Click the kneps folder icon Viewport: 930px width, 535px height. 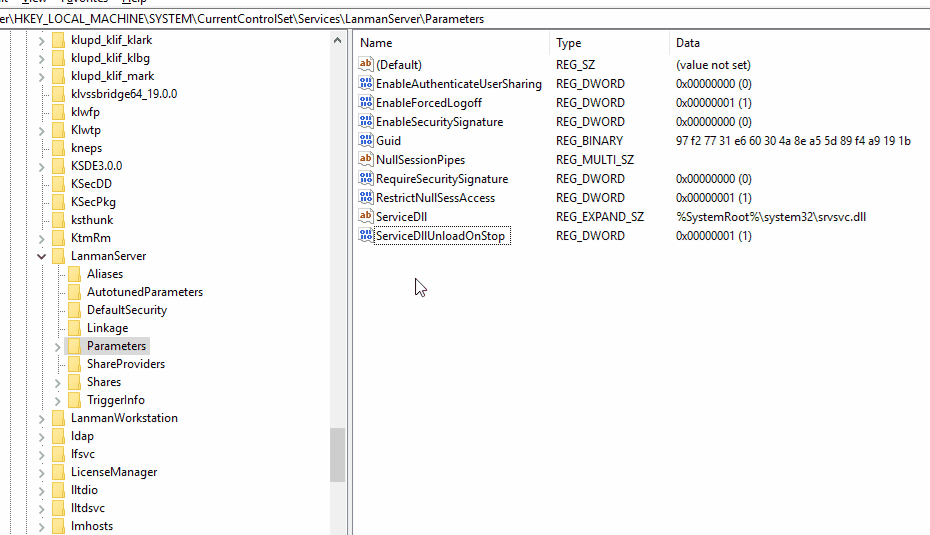coord(58,148)
